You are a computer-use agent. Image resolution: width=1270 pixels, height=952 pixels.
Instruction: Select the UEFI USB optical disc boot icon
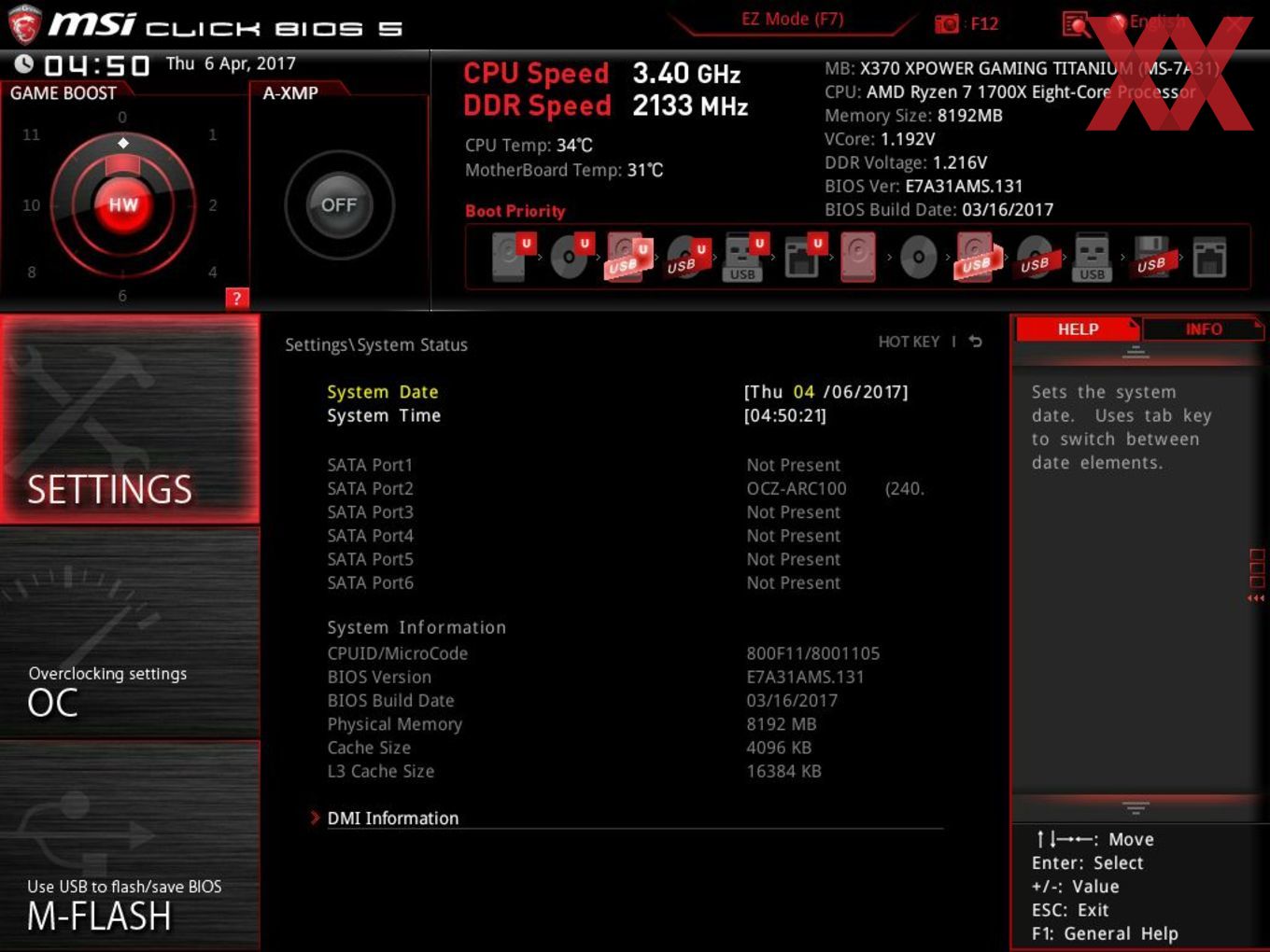pos(686,257)
